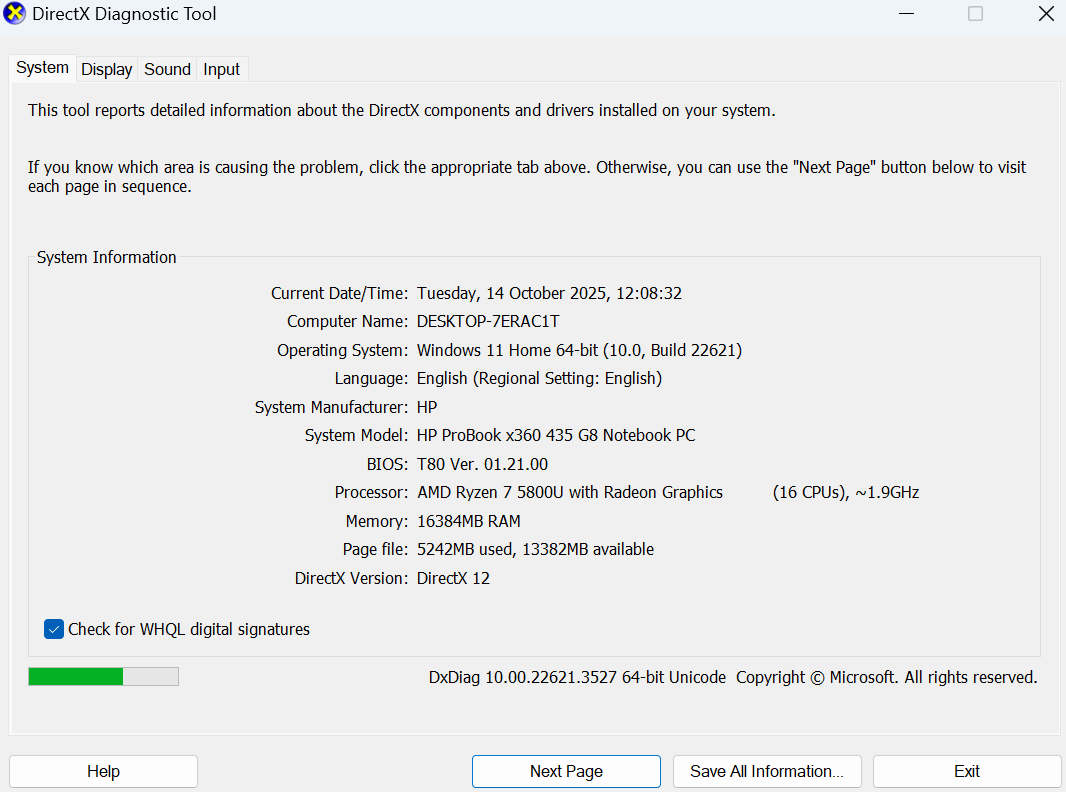
Task: Open the Sound tab
Action: point(167,69)
